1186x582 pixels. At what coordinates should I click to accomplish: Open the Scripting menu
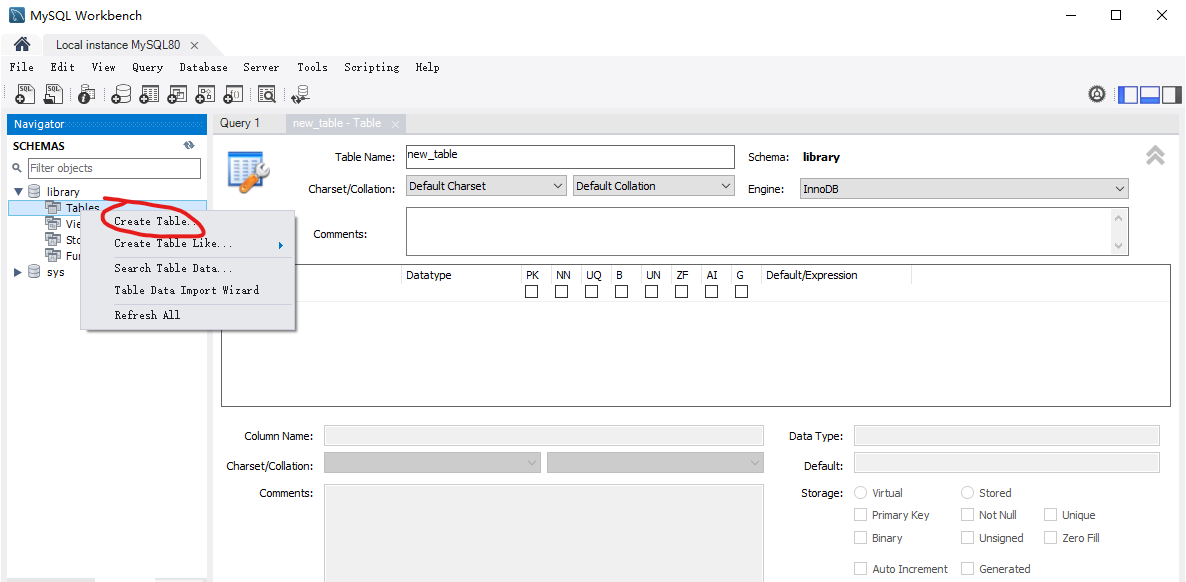371,67
